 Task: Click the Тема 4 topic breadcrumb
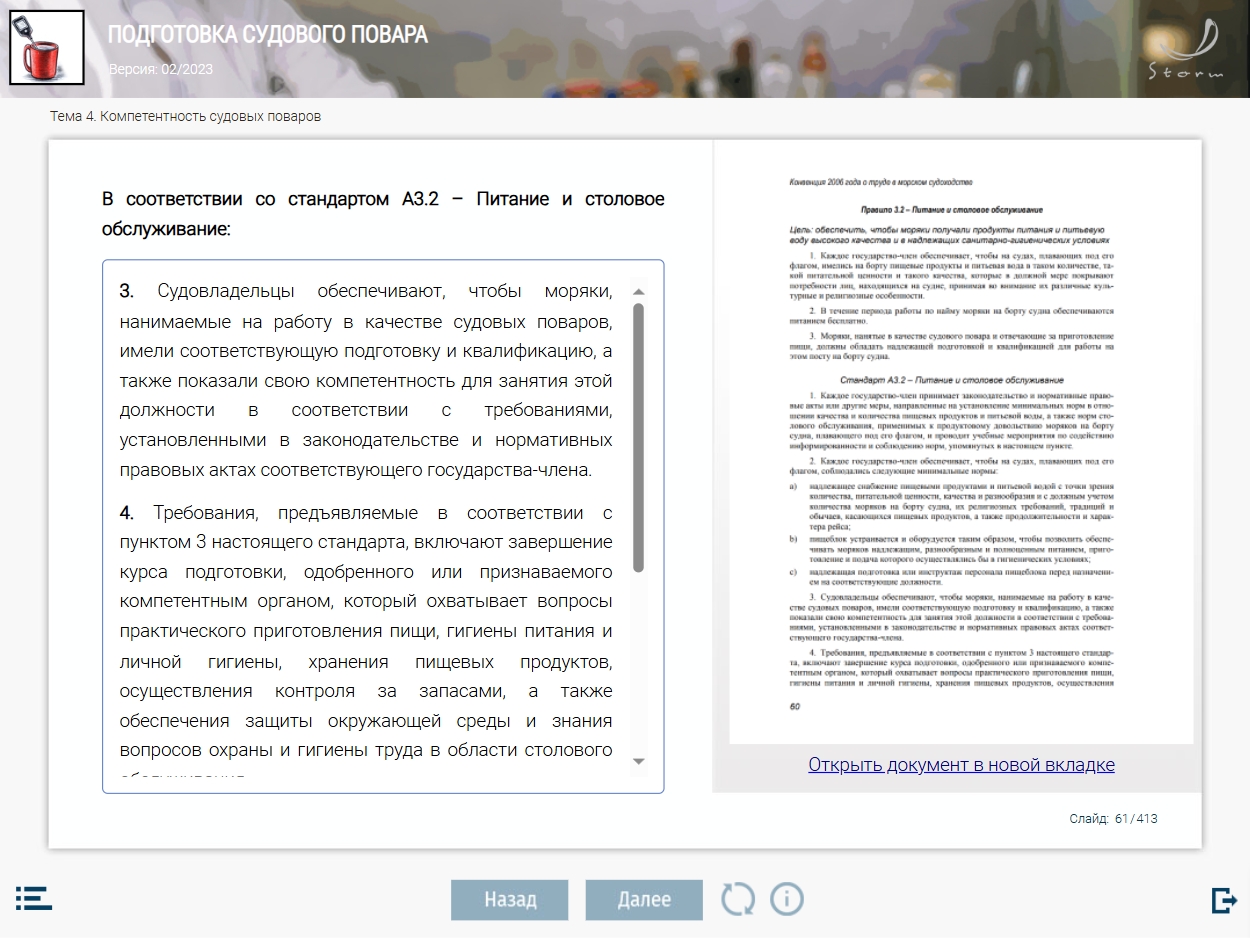tap(186, 116)
